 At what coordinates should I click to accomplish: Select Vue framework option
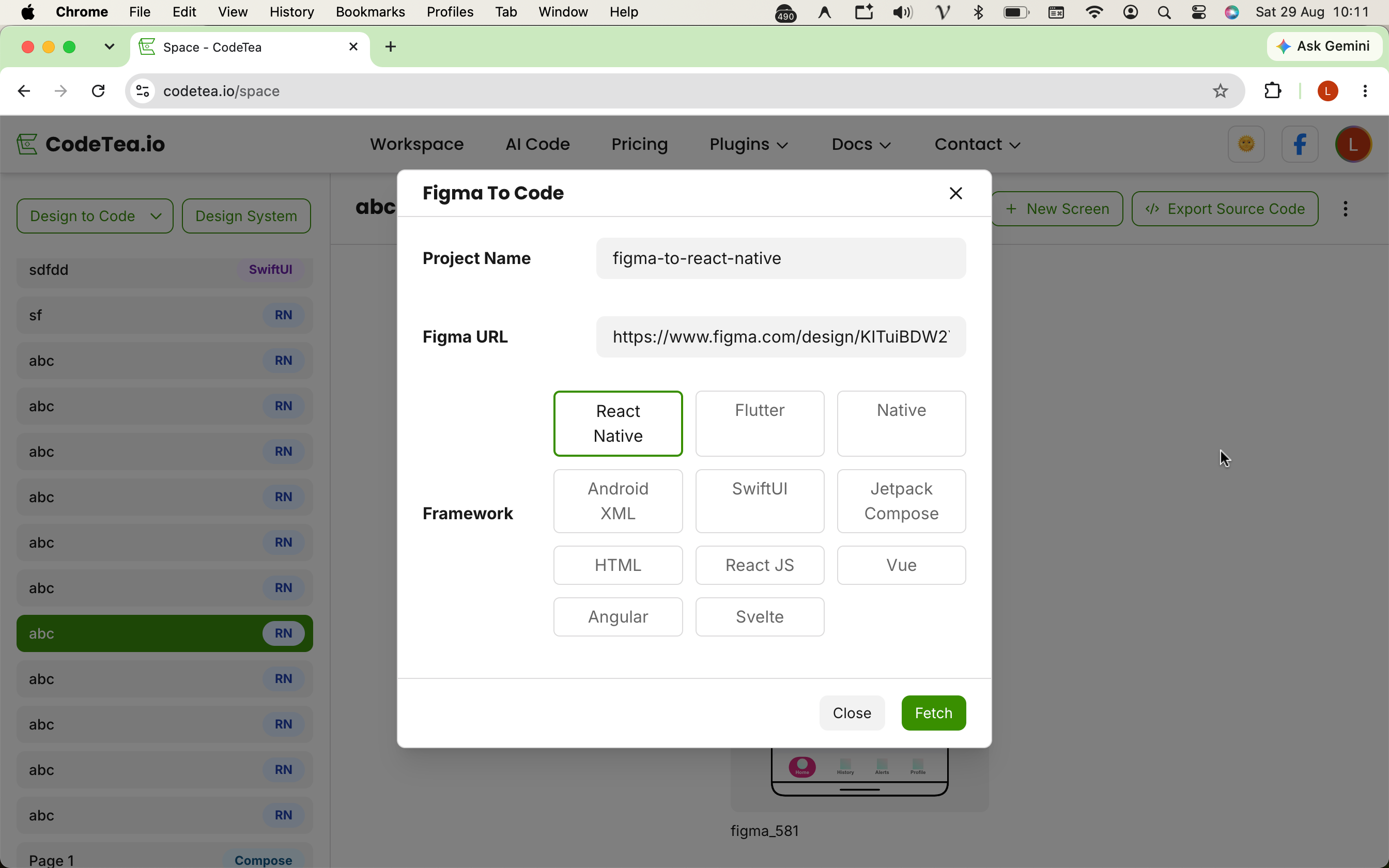click(x=901, y=565)
